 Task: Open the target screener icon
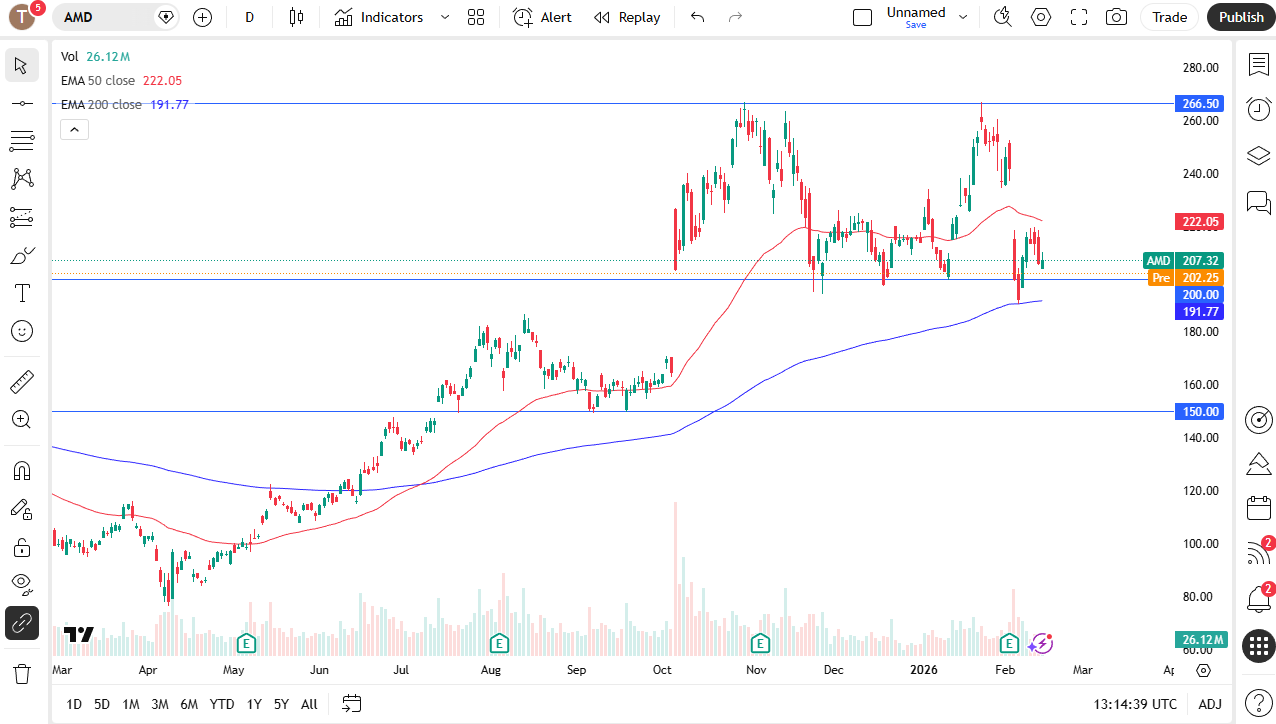pyautogui.click(x=1258, y=420)
